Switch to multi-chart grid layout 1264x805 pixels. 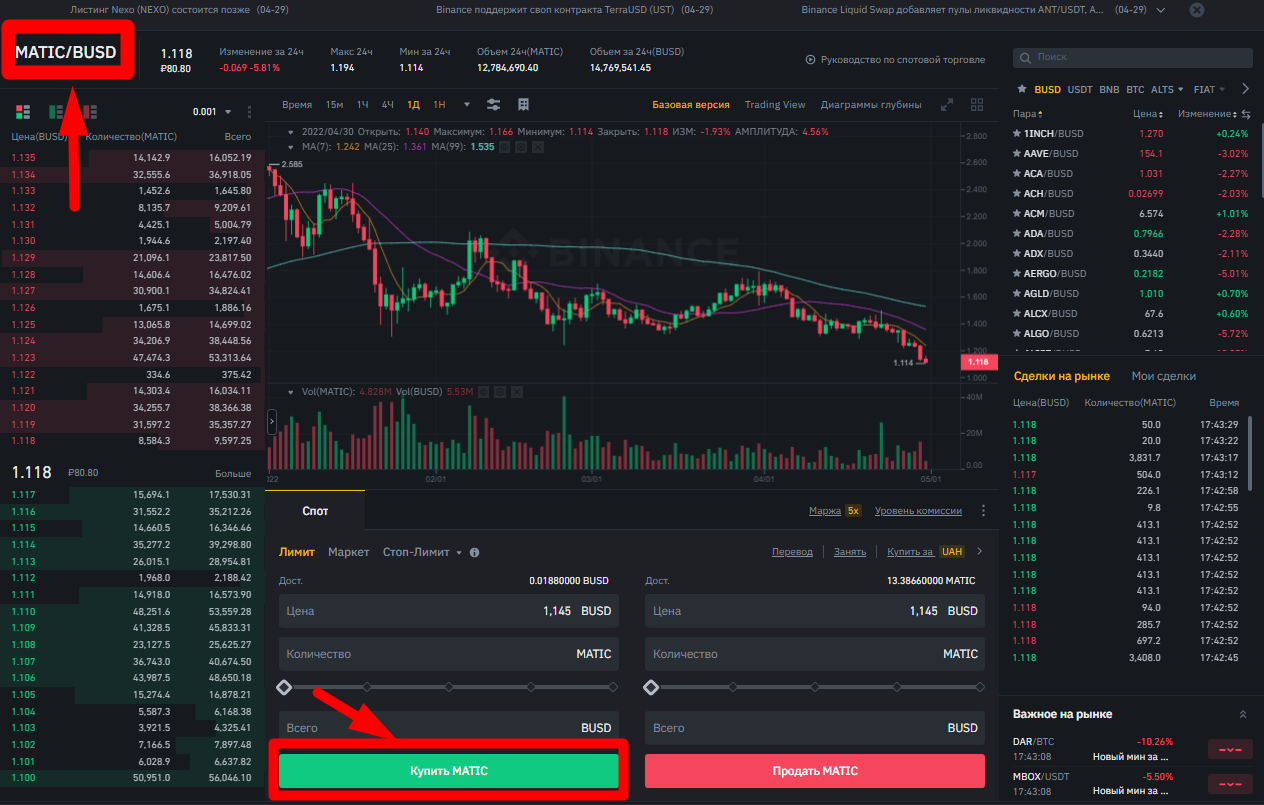(977, 104)
